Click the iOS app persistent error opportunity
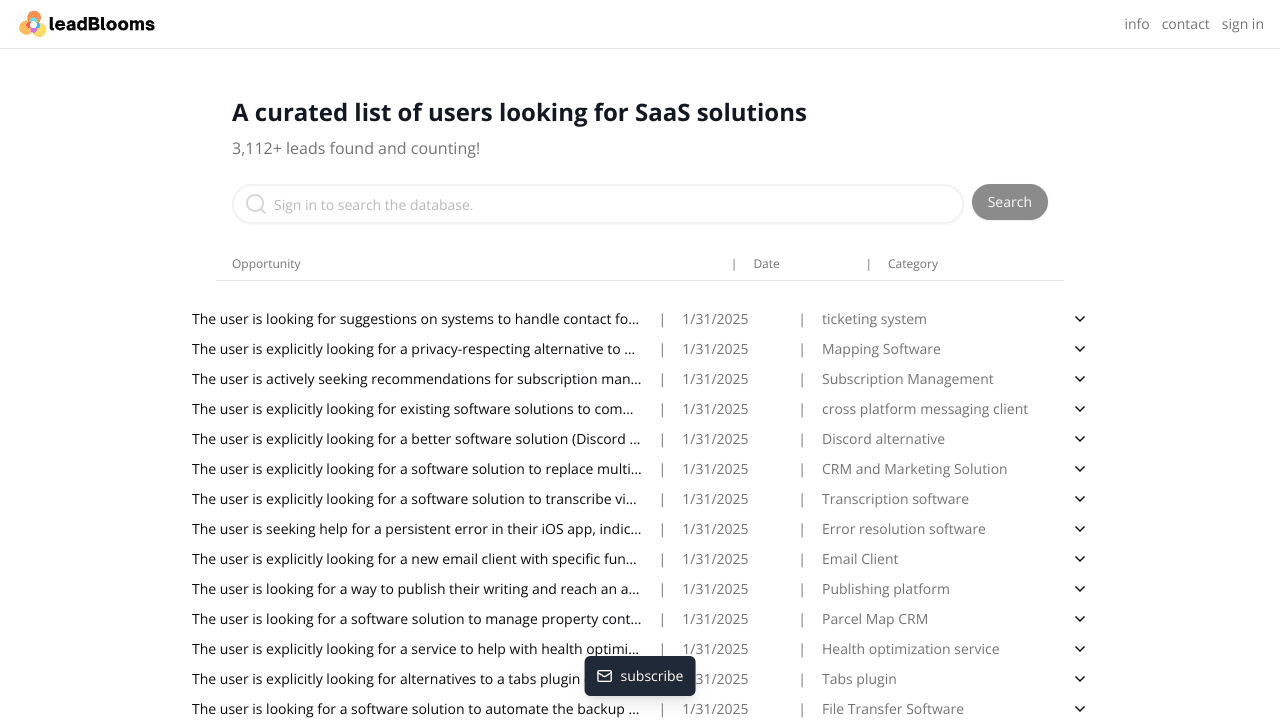The width and height of the screenshot is (1280, 720). click(416, 529)
